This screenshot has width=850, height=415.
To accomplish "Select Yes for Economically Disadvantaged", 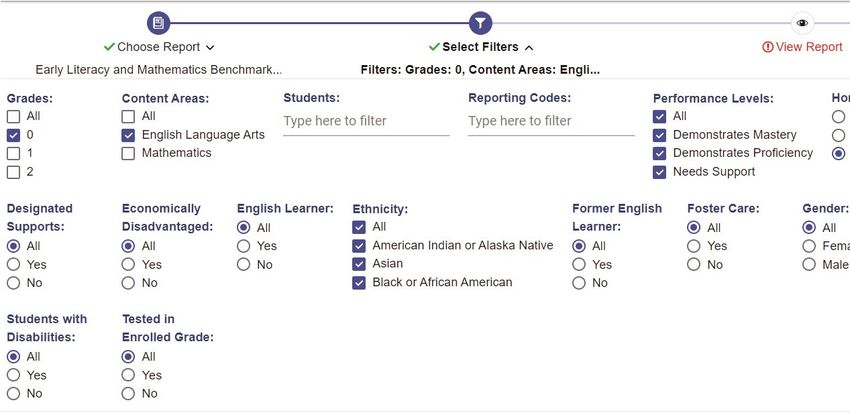I will [x=128, y=264].
